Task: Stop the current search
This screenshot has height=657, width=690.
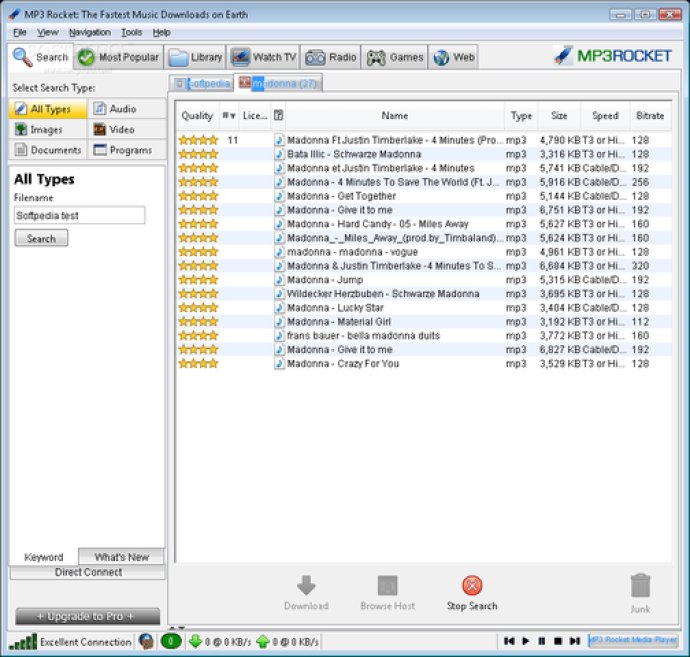Action: coord(472,593)
